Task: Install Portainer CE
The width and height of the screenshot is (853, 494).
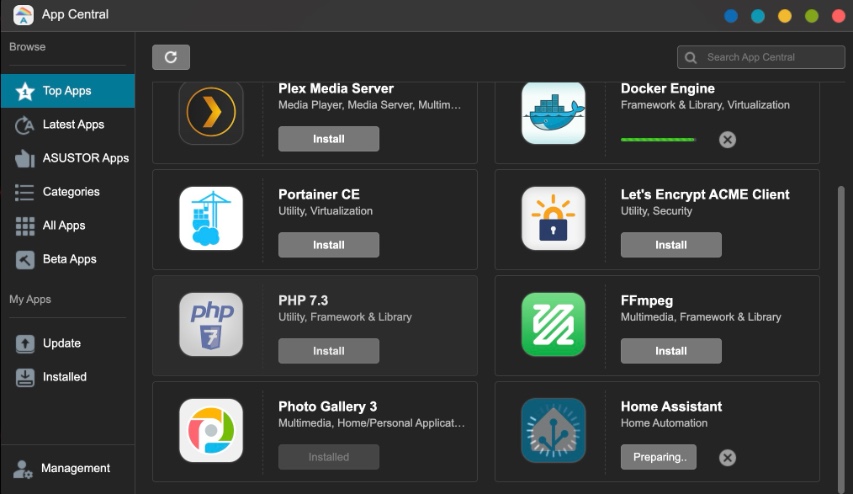Action: 329,245
